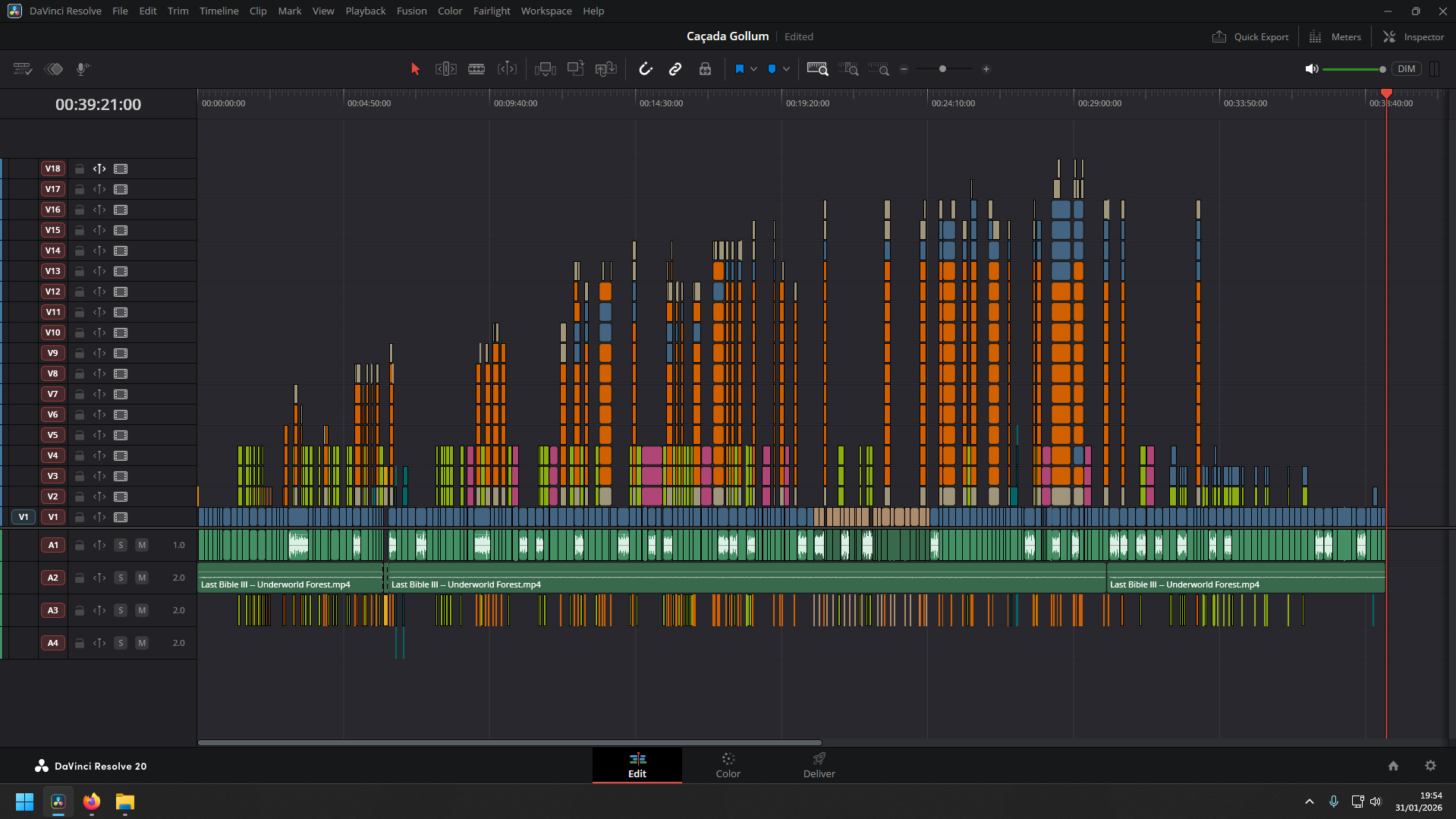The width and height of the screenshot is (1456, 819).
Task: Open the flag color dropdown arrow
Action: point(753,69)
